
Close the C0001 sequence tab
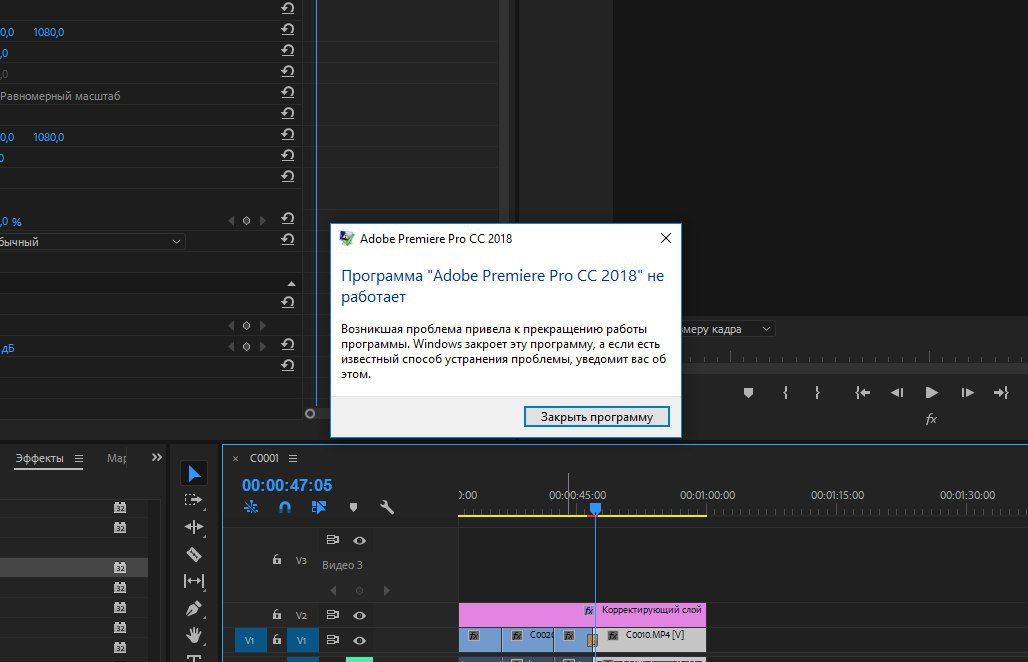tap(235, 459)
